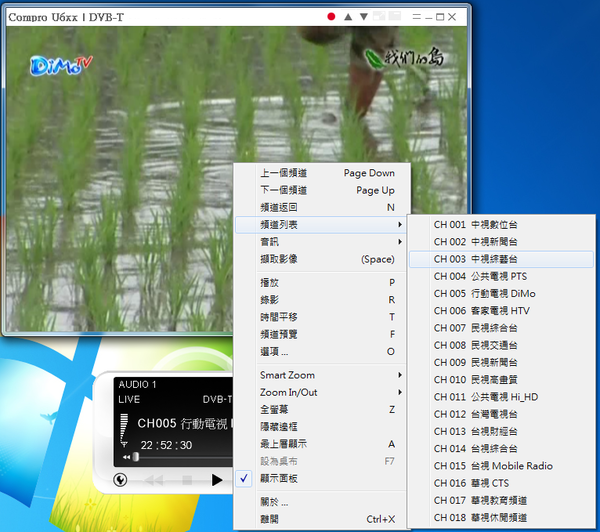Screen dimensions: 600x532
Task: Toggle 最上層顯示 menu entry
Action: 322,444
